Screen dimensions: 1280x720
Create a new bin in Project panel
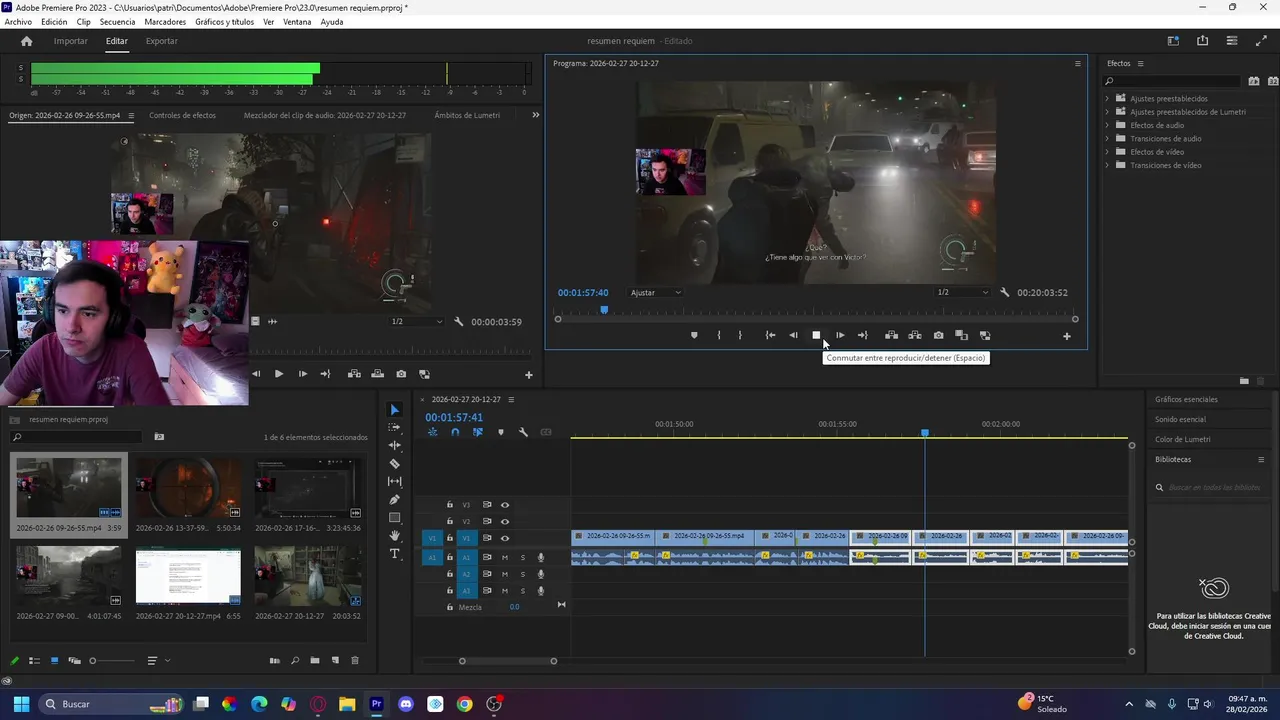[314, 661]
